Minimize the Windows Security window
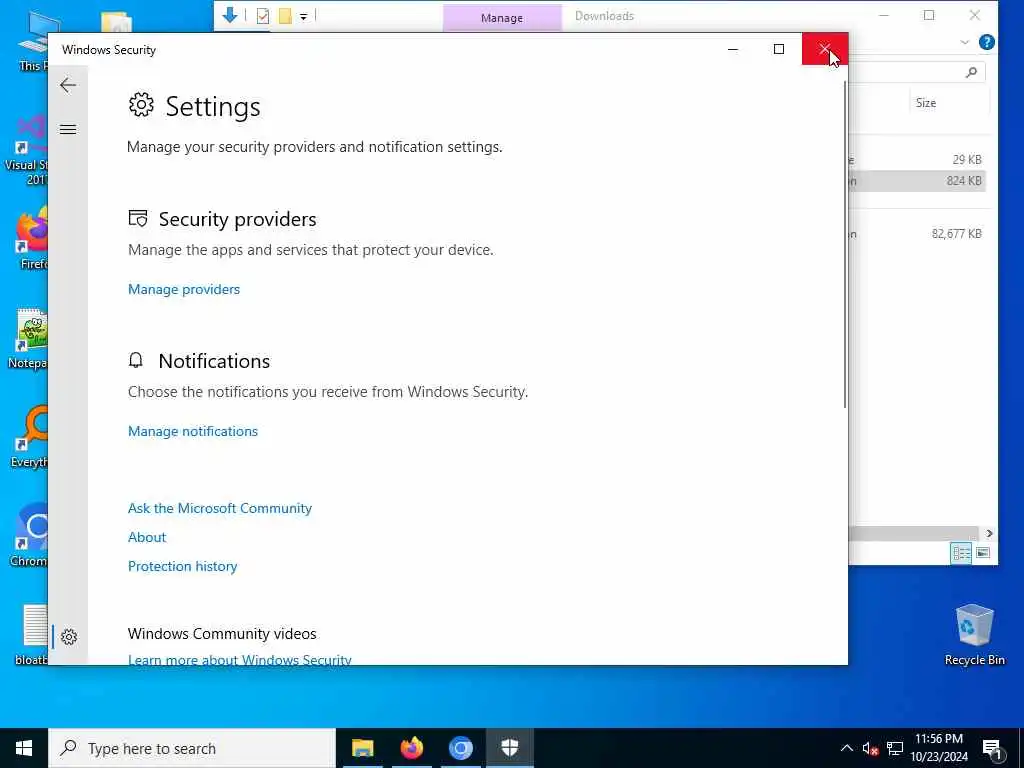The height and width of the screenshot is (768, 1024). [733, 49]
